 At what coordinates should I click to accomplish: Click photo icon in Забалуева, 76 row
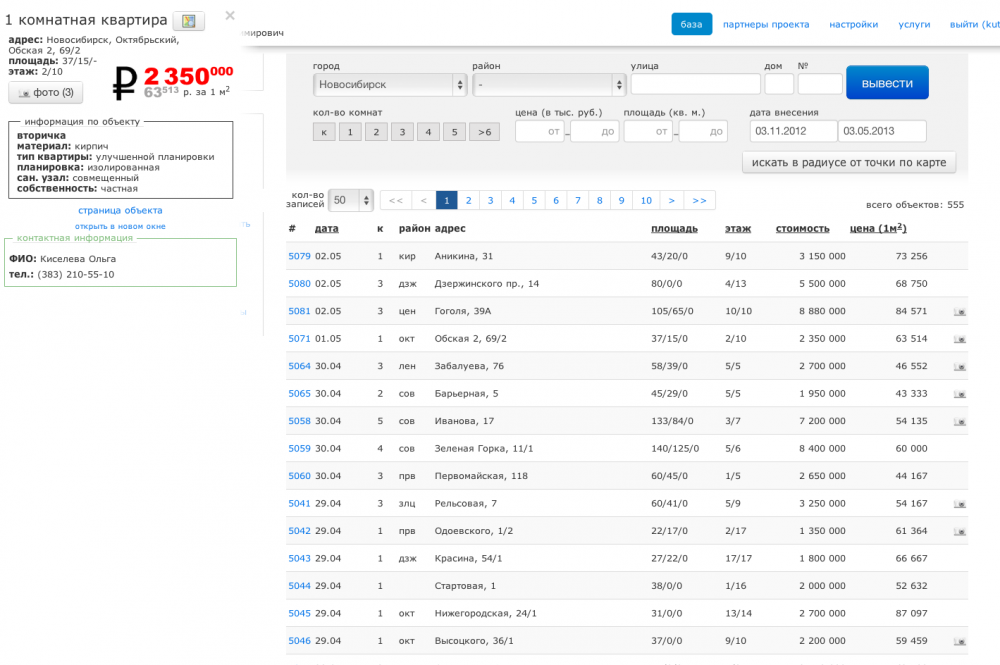[960, 367]
